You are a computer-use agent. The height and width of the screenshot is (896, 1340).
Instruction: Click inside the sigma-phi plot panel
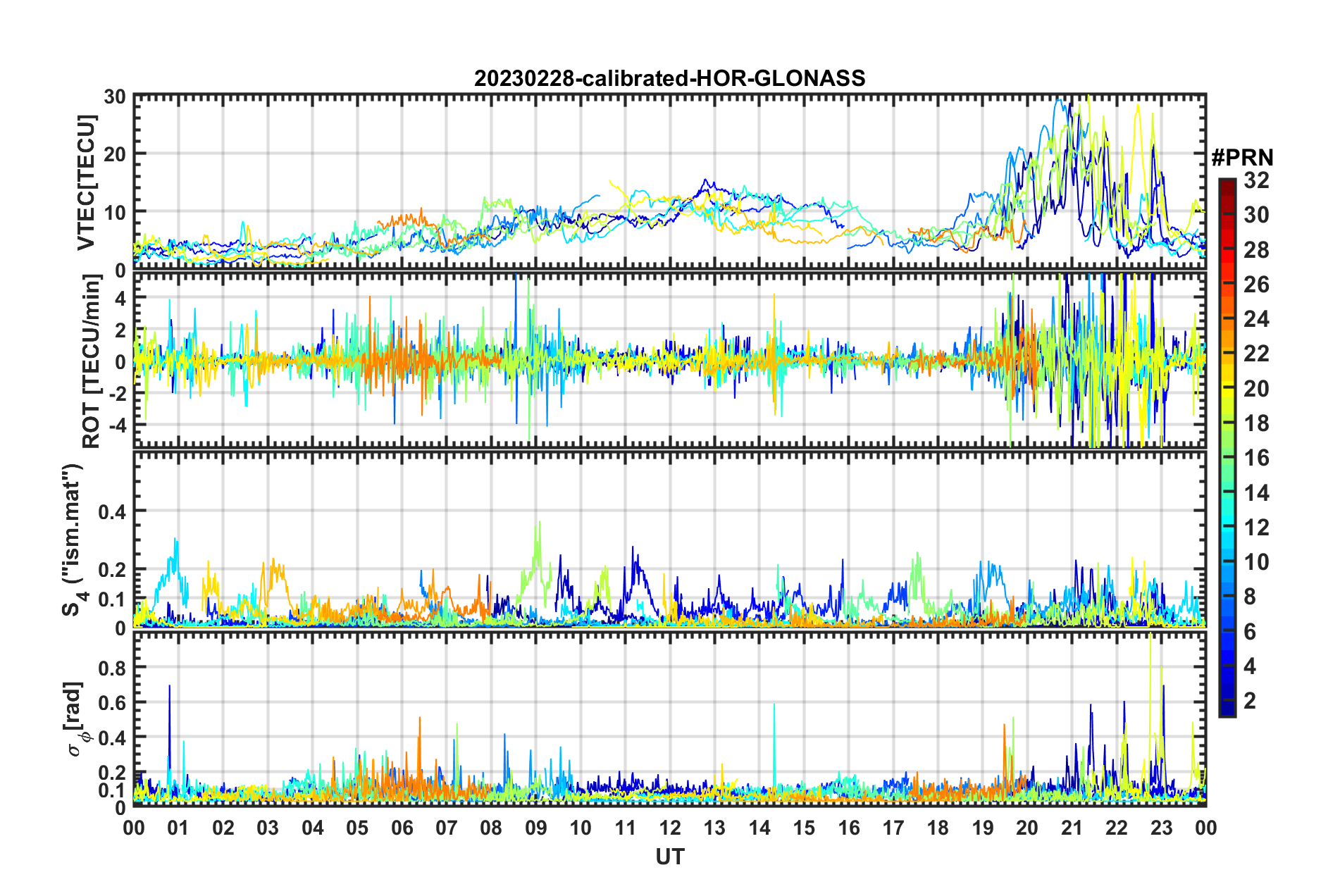coord(669,718)
